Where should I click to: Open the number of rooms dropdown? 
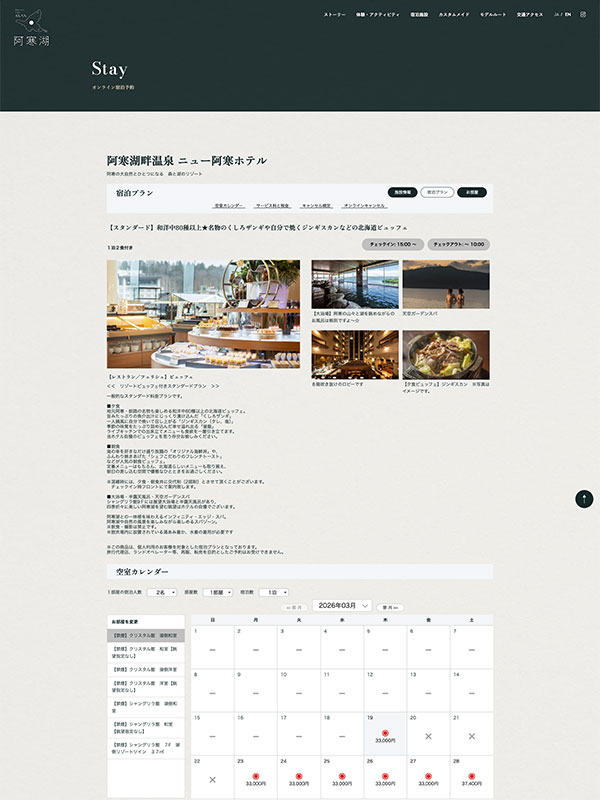pyautogui.click(x=217, y=592)
